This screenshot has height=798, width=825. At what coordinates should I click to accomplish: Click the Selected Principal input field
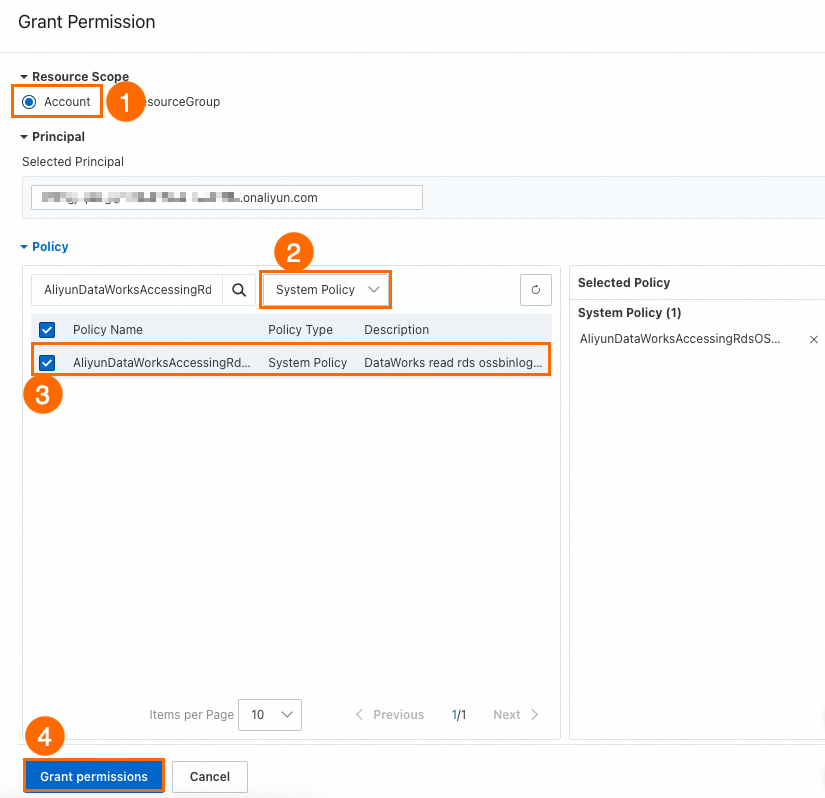pos(227,197)
